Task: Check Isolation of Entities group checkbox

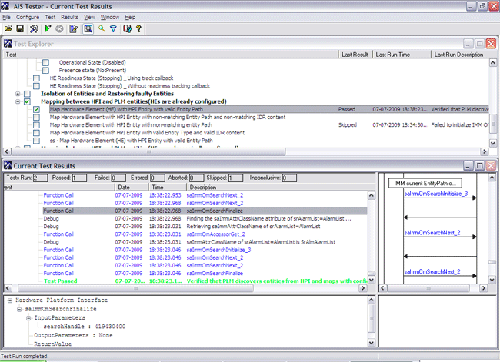Action: coord(27,94)
